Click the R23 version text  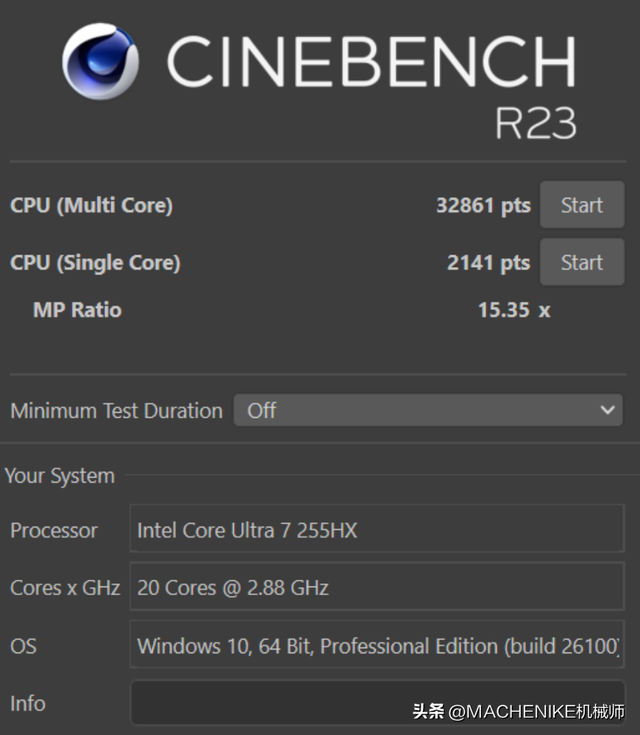coord(536,123)
